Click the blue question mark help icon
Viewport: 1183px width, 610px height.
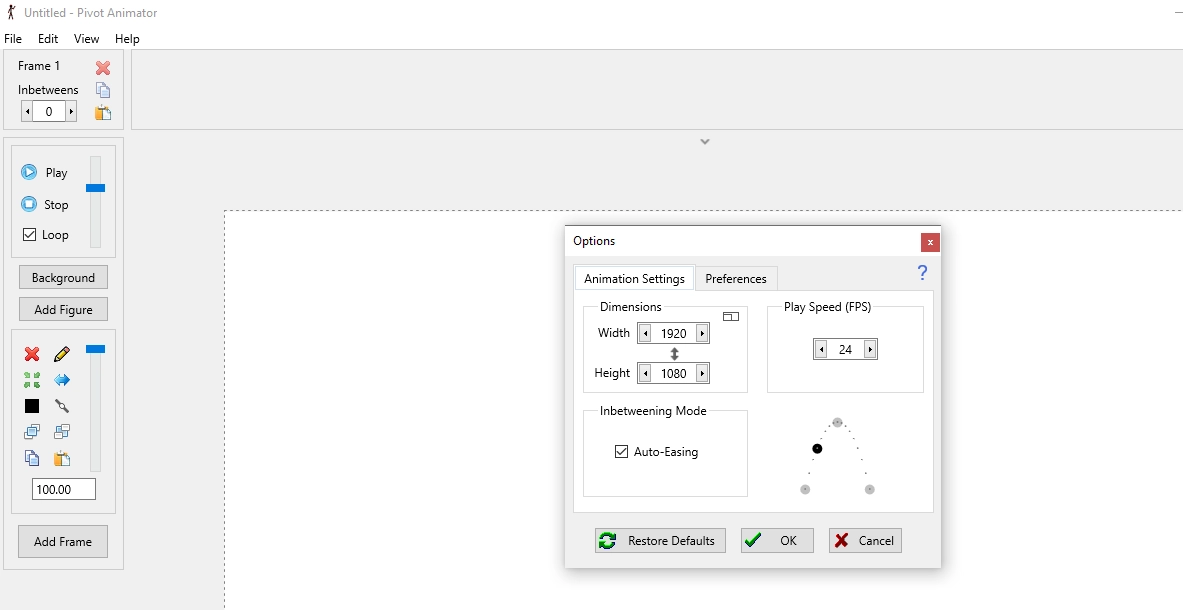pyautogui.click(x=922, y=273)
